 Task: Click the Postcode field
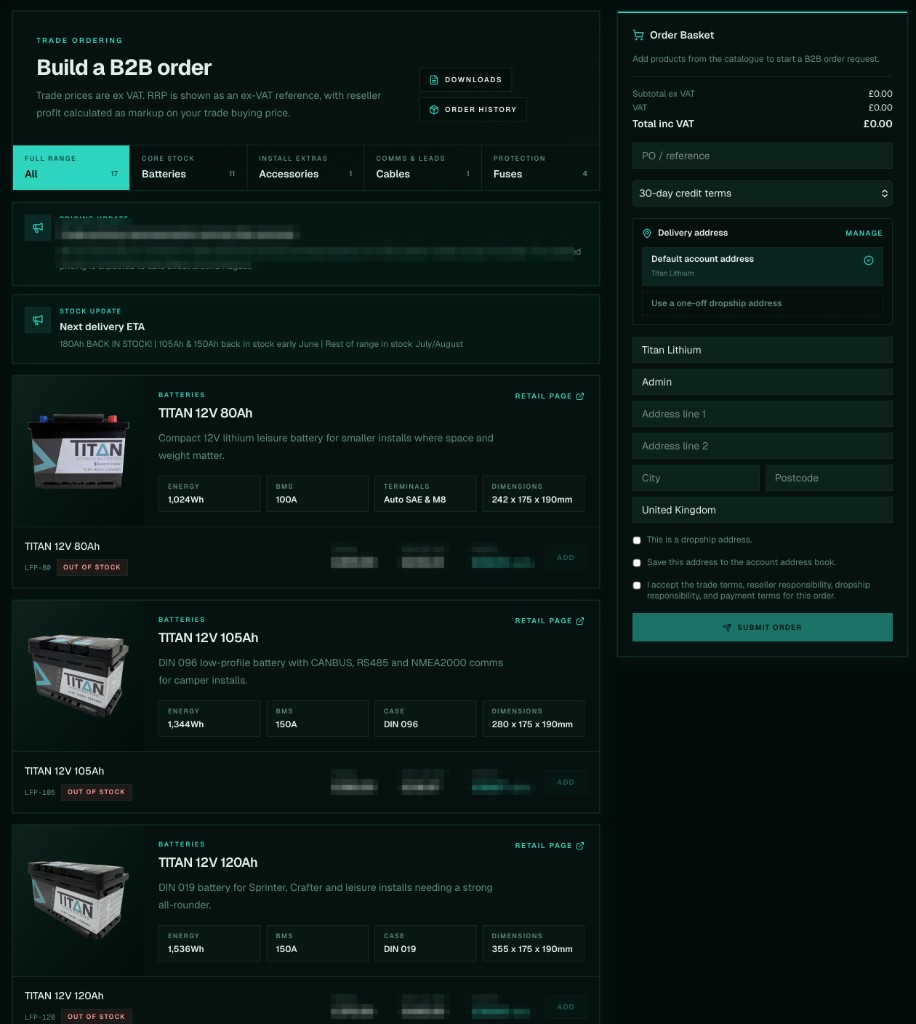pyautogui.click(x=829, y=478)
